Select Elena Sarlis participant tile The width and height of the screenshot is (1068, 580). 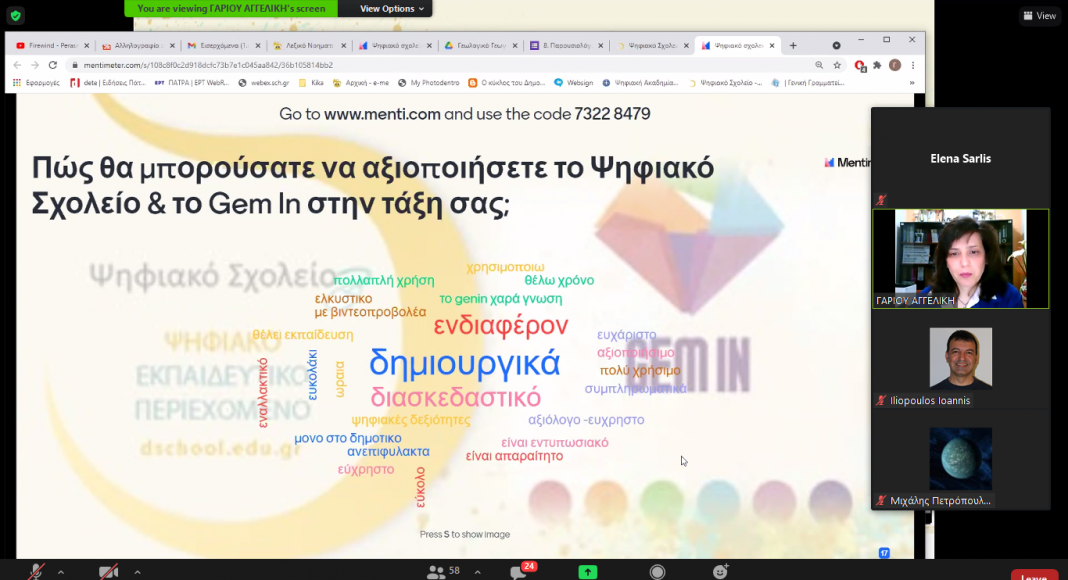(x=960, y=158)
